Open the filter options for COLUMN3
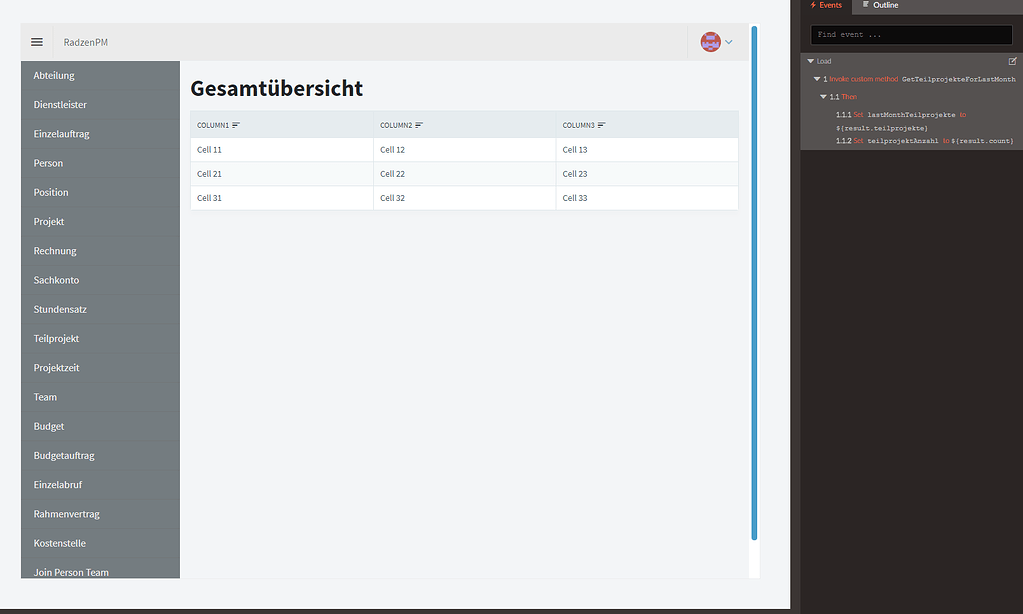 click(x=602, y=124)
